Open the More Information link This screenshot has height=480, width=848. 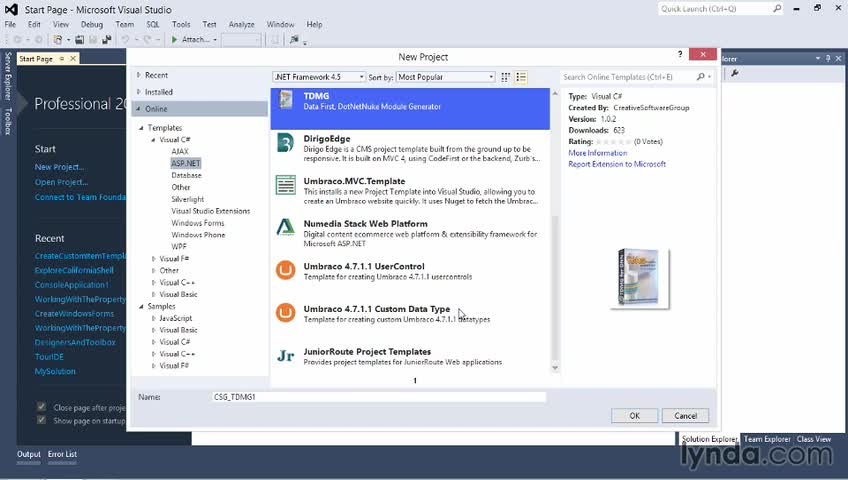(x=598, y=153)
